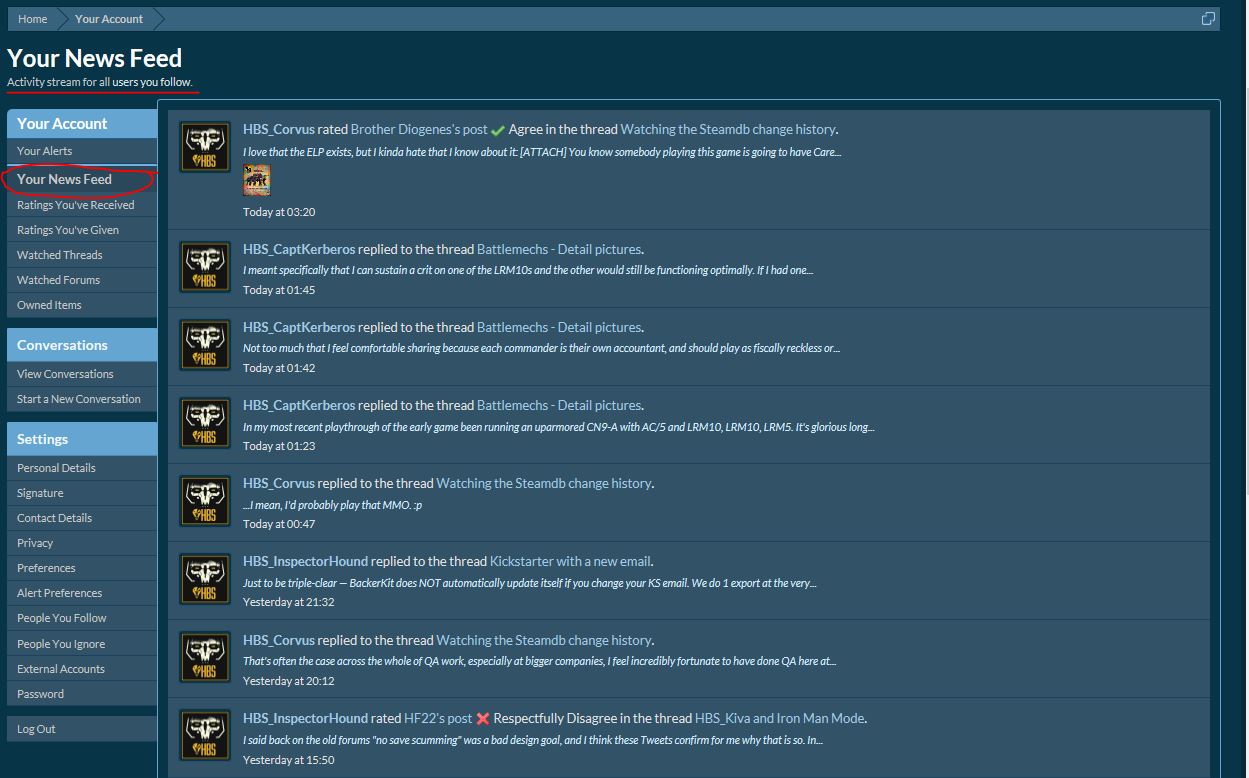Image resolution: width=1249 pixels, height=778 pixels.
Task: Go to Home in the breadcrumb
Action: 32,19
